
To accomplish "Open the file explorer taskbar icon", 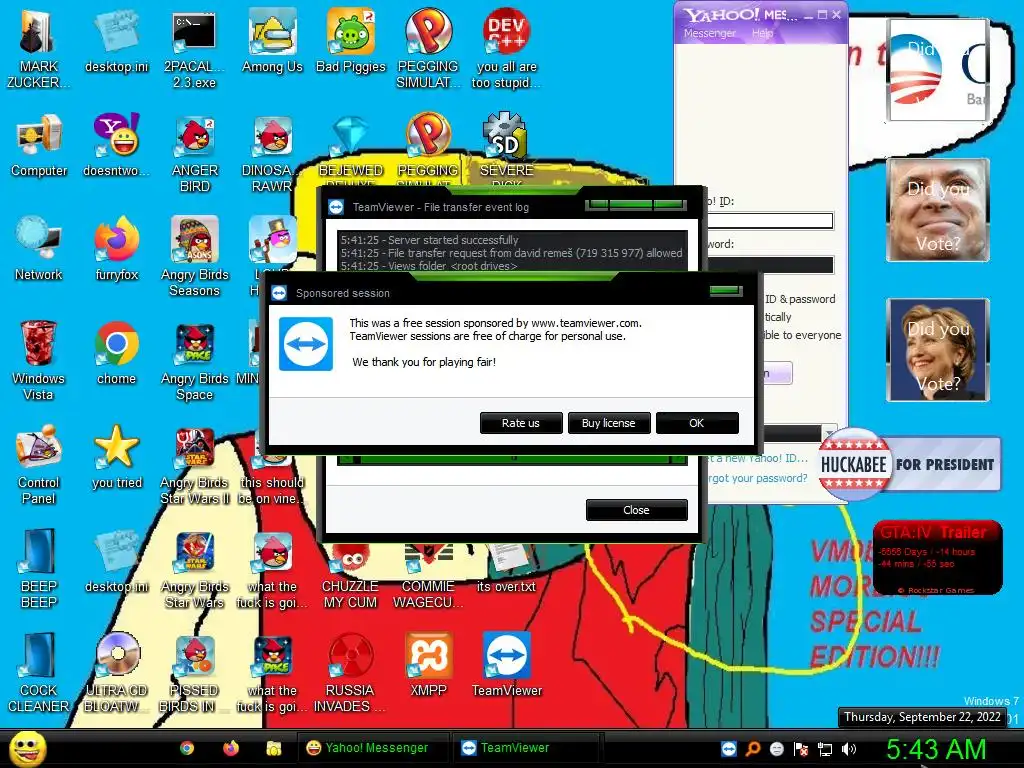I will tap(274, 748).
